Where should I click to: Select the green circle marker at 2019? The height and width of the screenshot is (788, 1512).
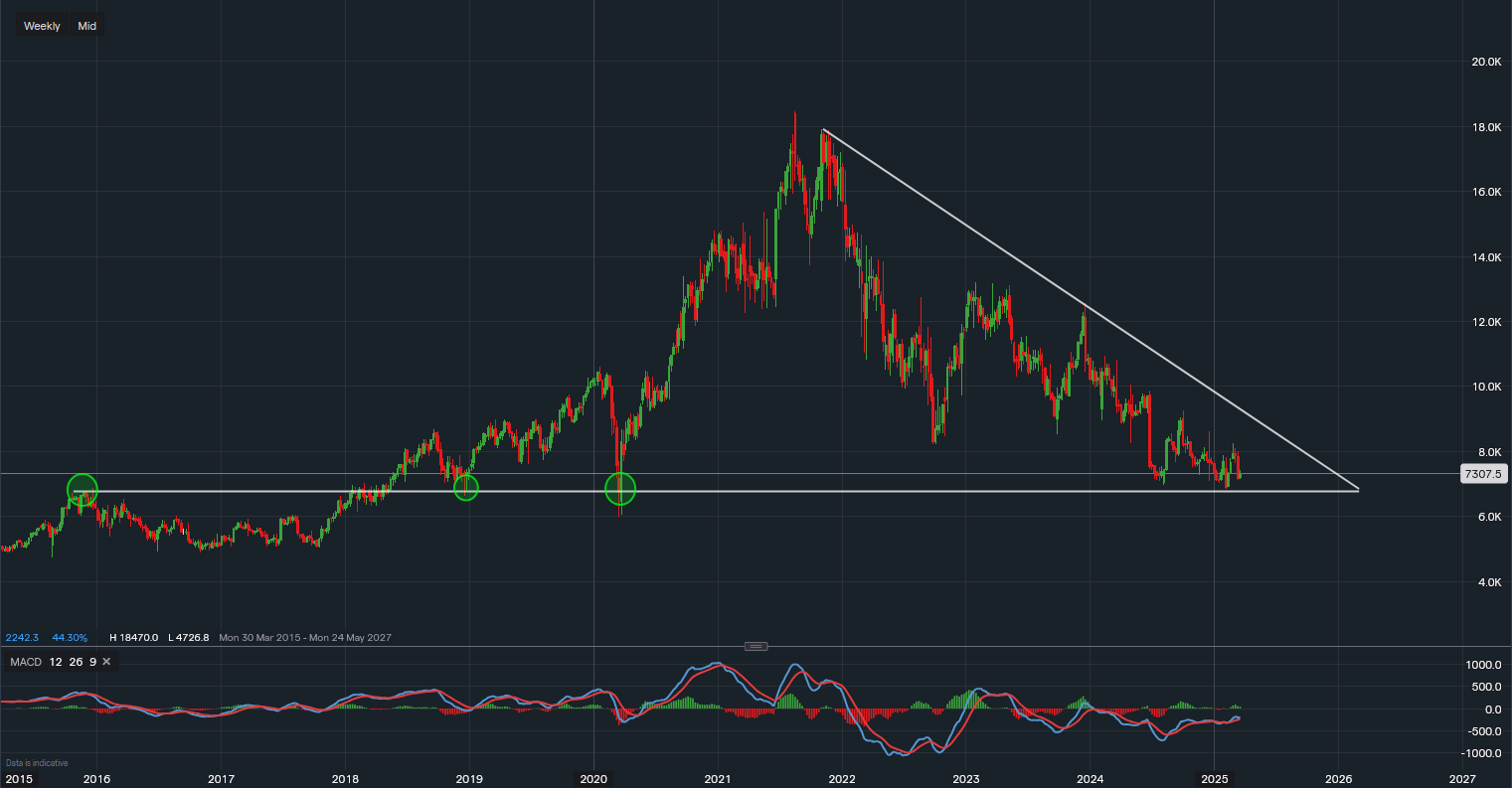click(466, 487)
